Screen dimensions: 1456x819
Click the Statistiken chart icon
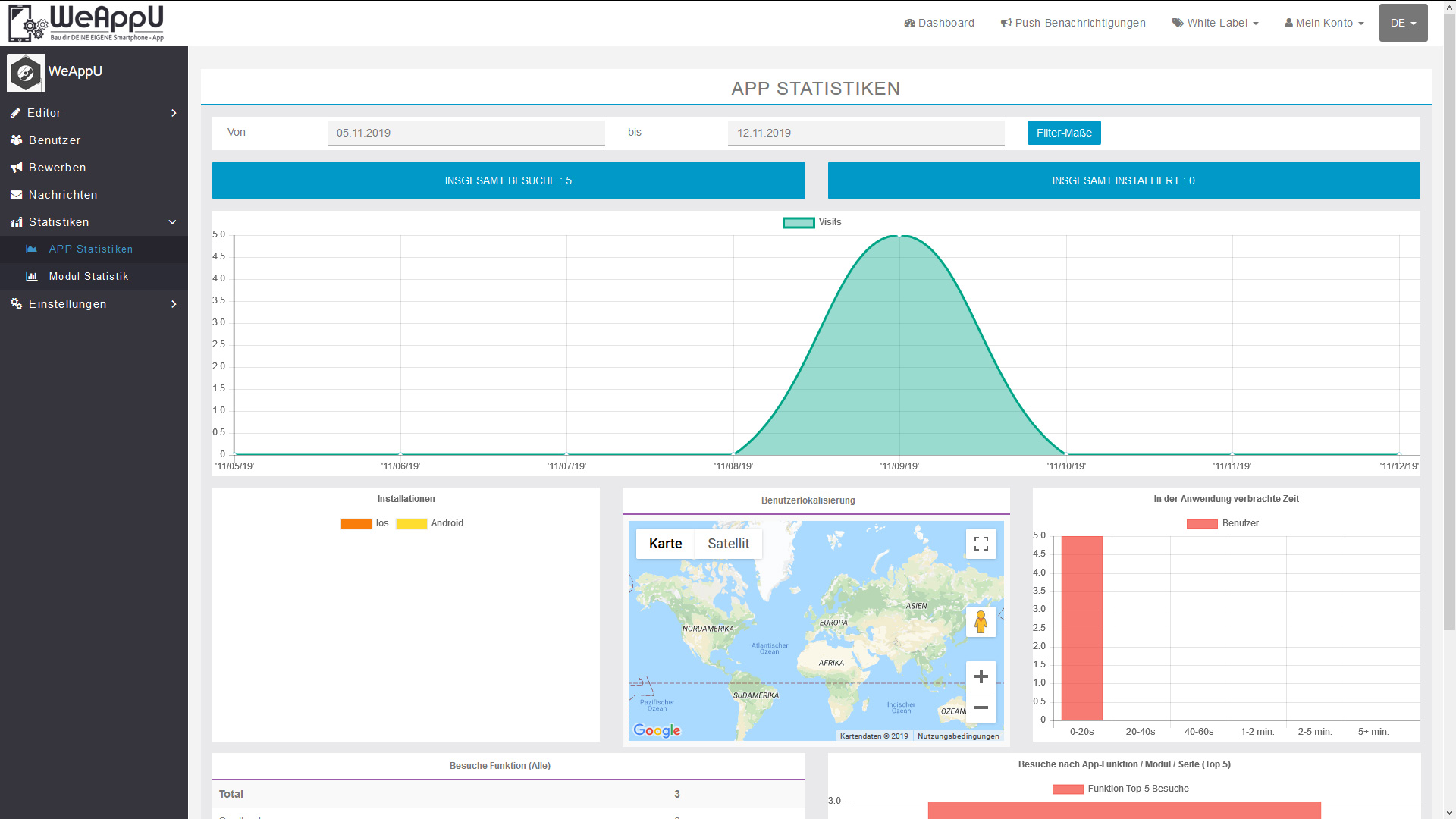tap(16, 222)
